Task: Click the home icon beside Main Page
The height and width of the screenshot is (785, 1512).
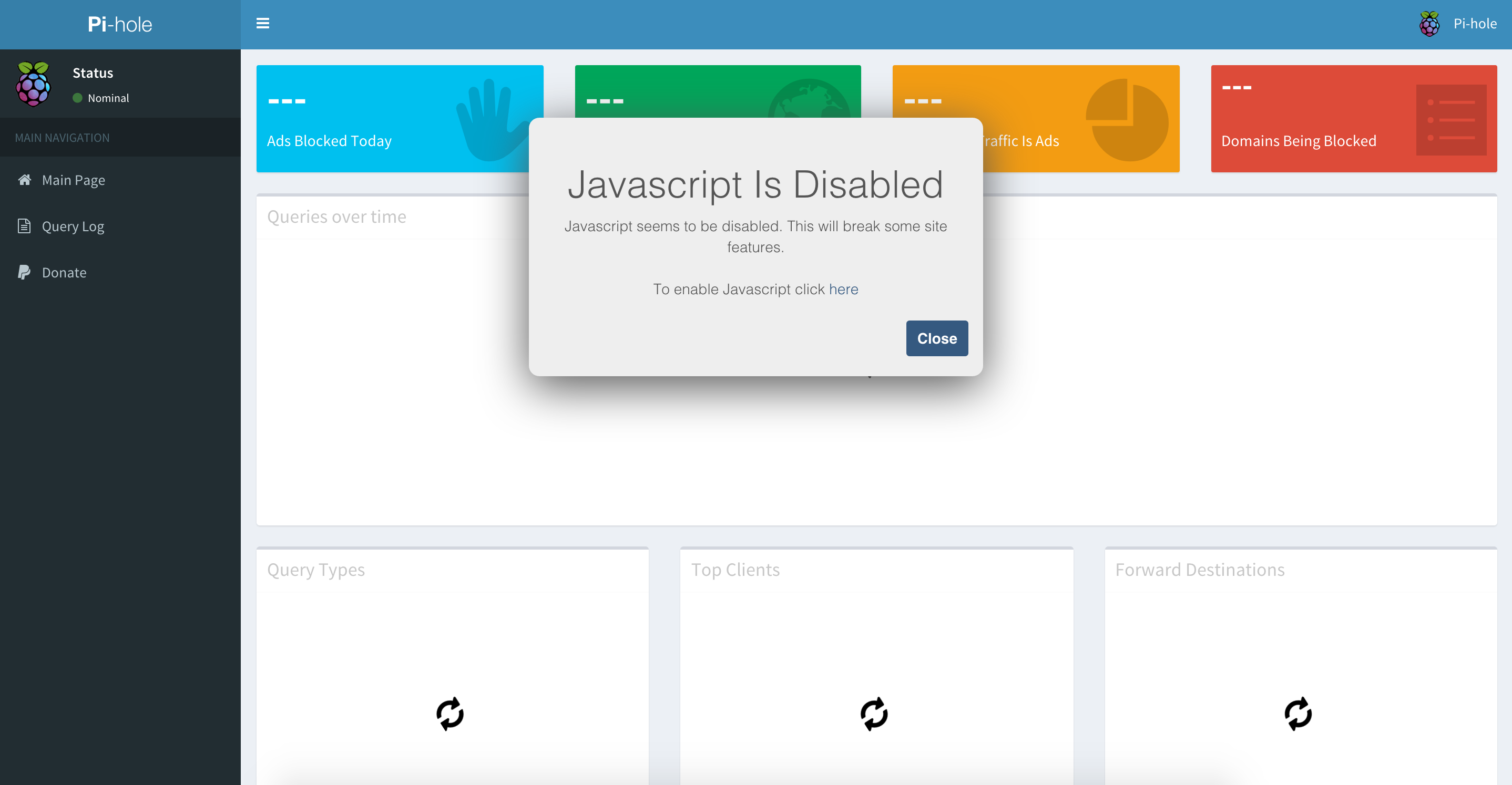Action: [x=25, y=180]
